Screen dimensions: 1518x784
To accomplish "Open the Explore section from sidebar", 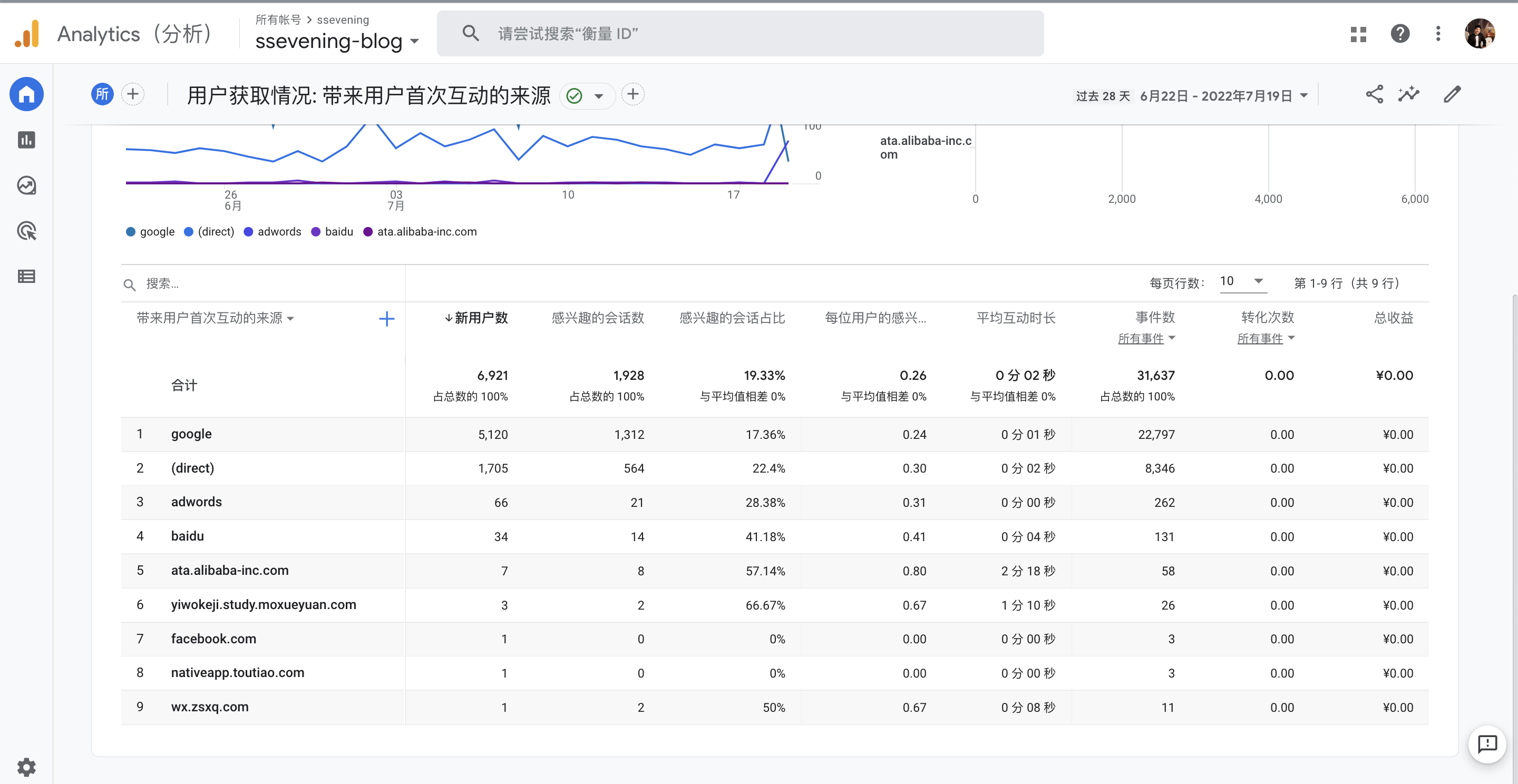I will coord(26,185).
